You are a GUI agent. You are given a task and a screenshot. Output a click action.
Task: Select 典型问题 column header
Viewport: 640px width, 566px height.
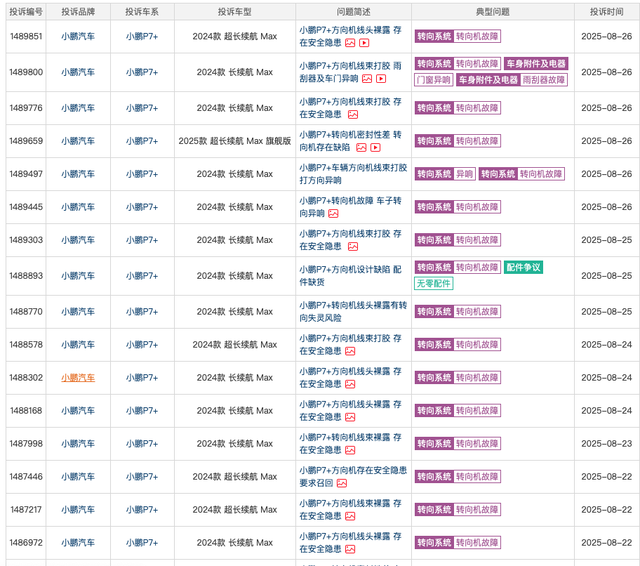pos(493,12)
